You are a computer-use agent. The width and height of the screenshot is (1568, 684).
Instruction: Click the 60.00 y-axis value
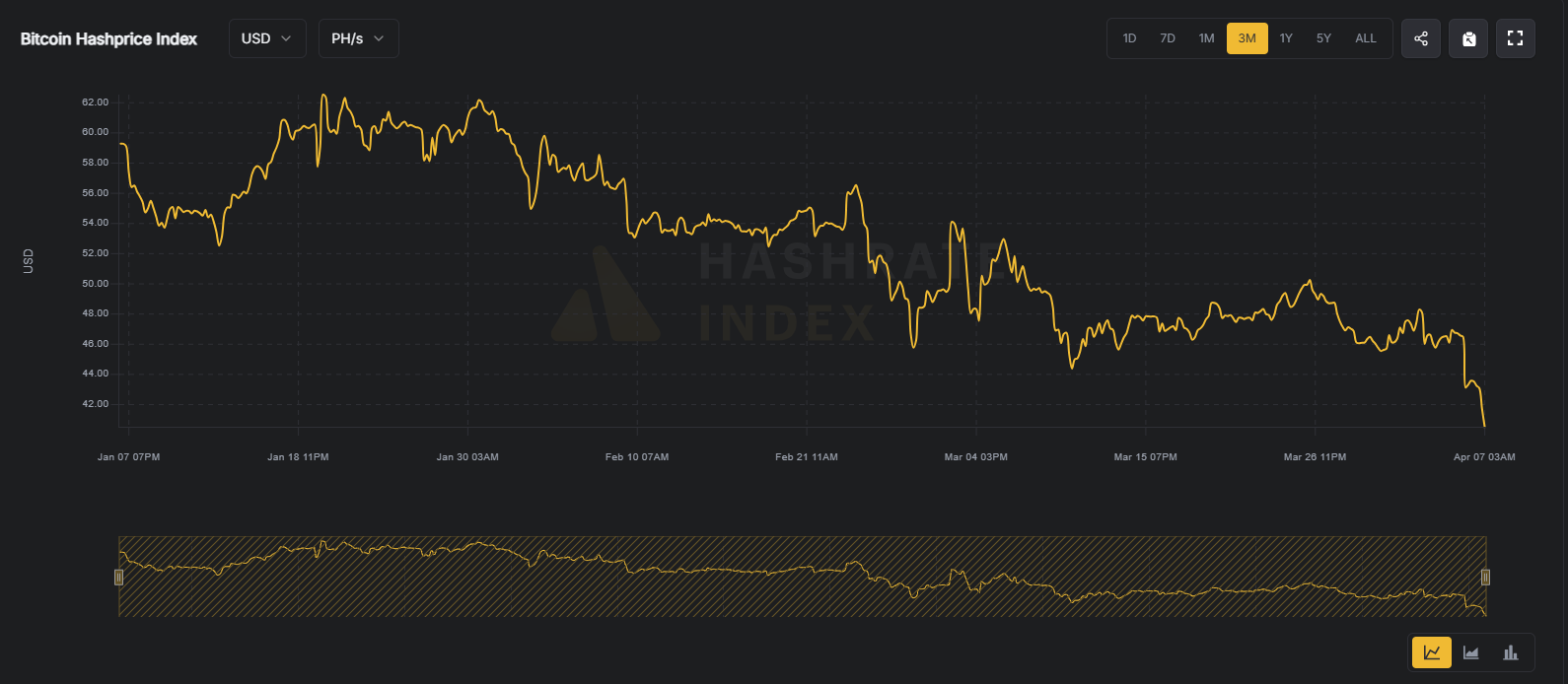tap(96, 132)
